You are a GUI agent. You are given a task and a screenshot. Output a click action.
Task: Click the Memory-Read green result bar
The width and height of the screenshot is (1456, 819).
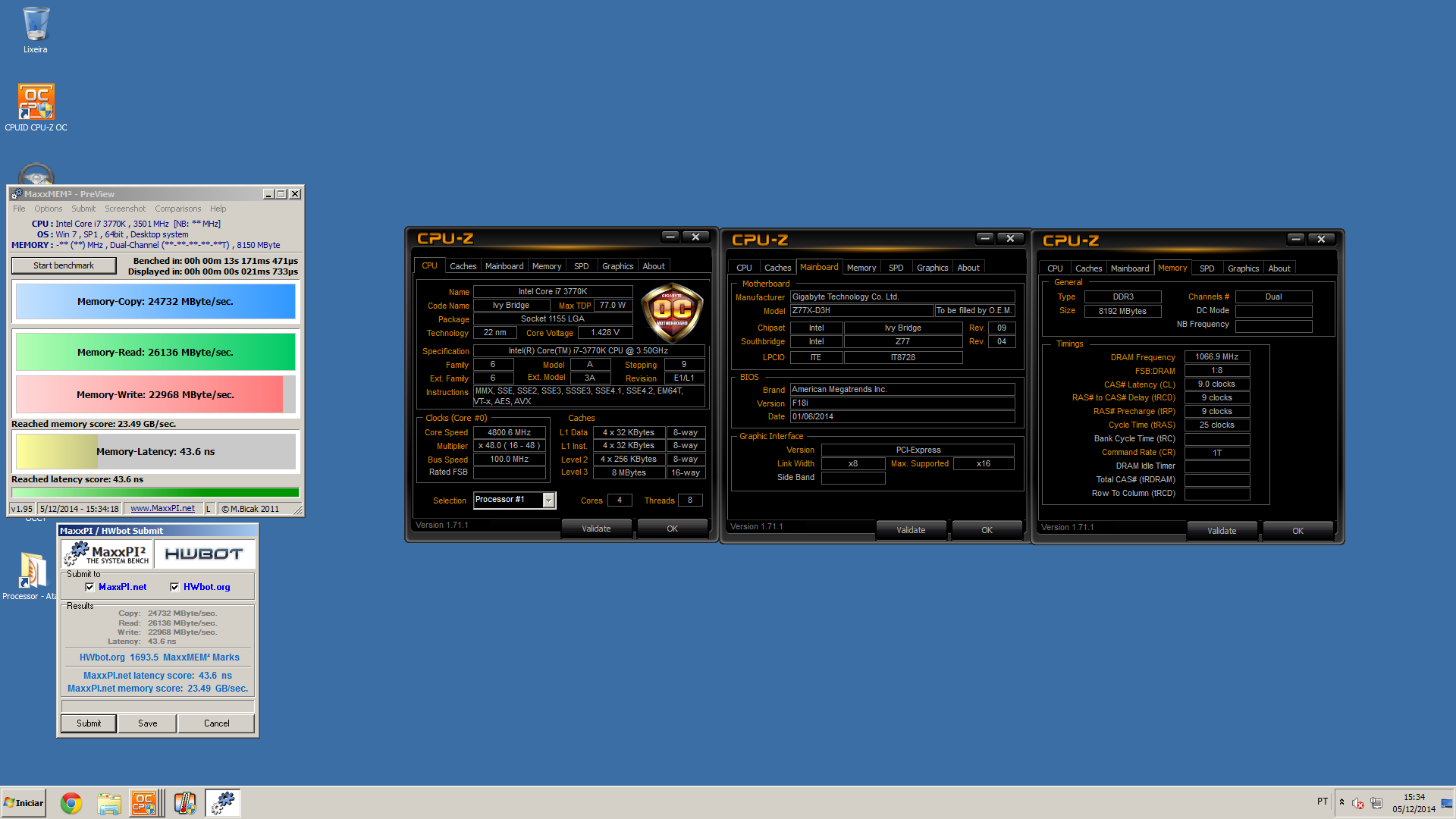coord(155,353)
